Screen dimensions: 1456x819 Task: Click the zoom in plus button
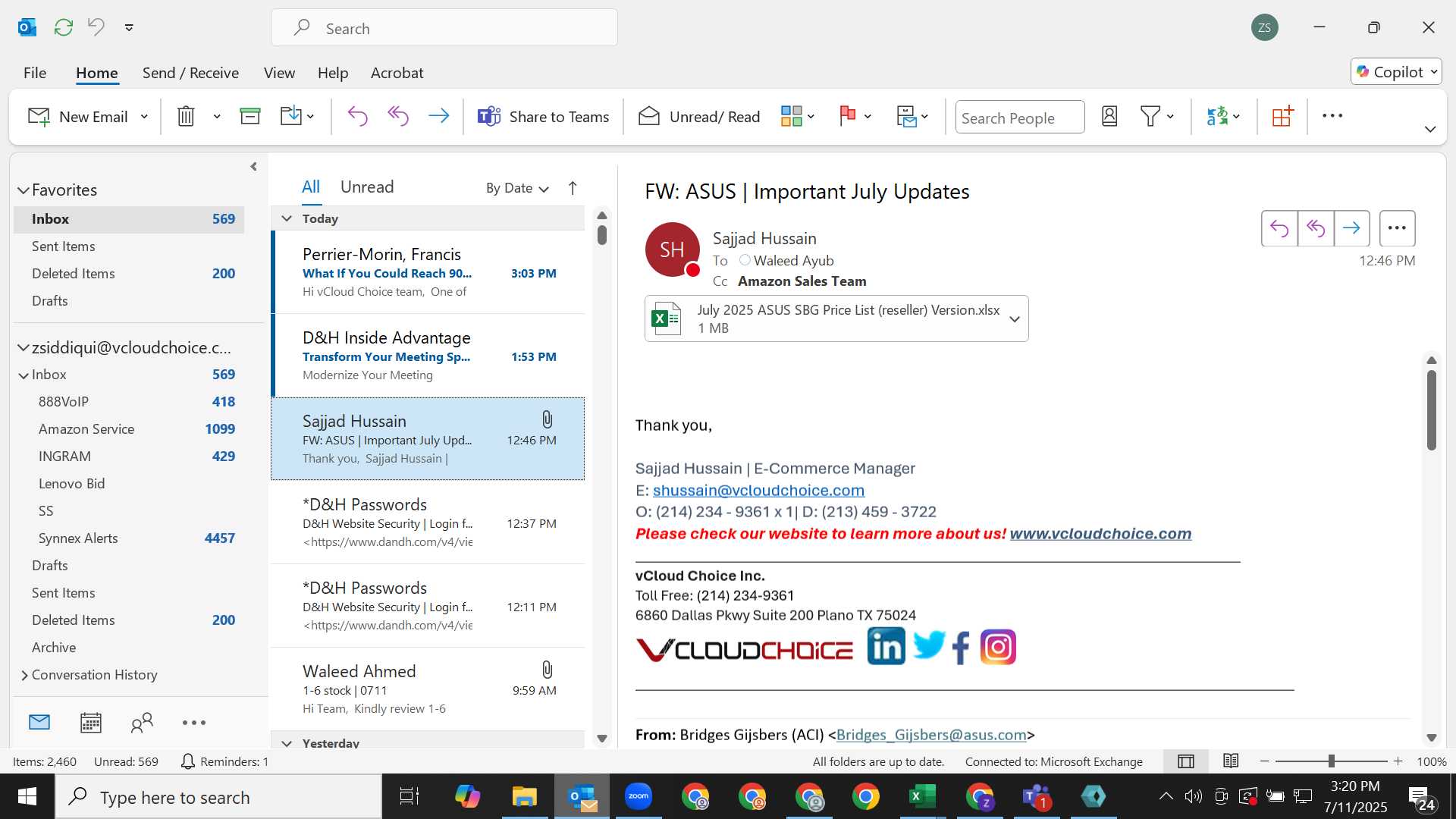tap(1398, 761)
